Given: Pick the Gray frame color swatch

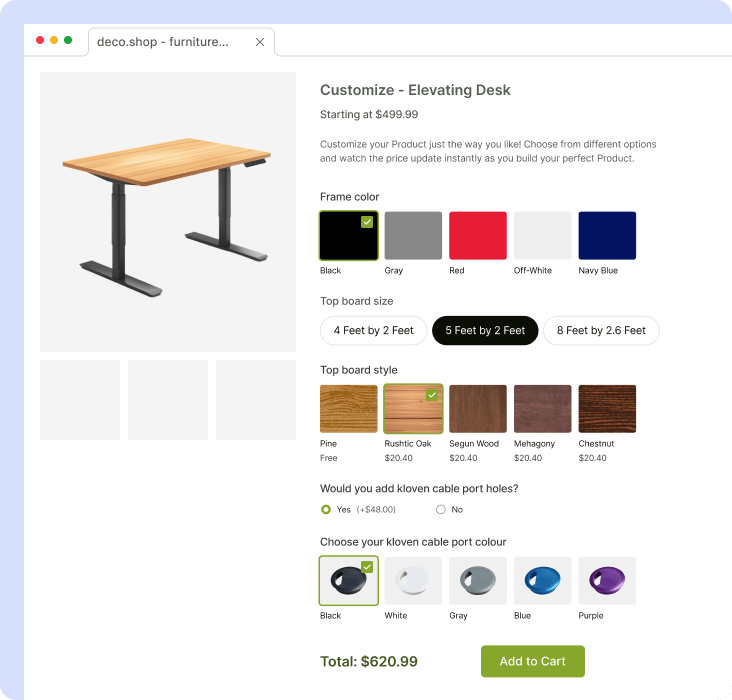Looking at the screenshot, I should coord(413,236).
